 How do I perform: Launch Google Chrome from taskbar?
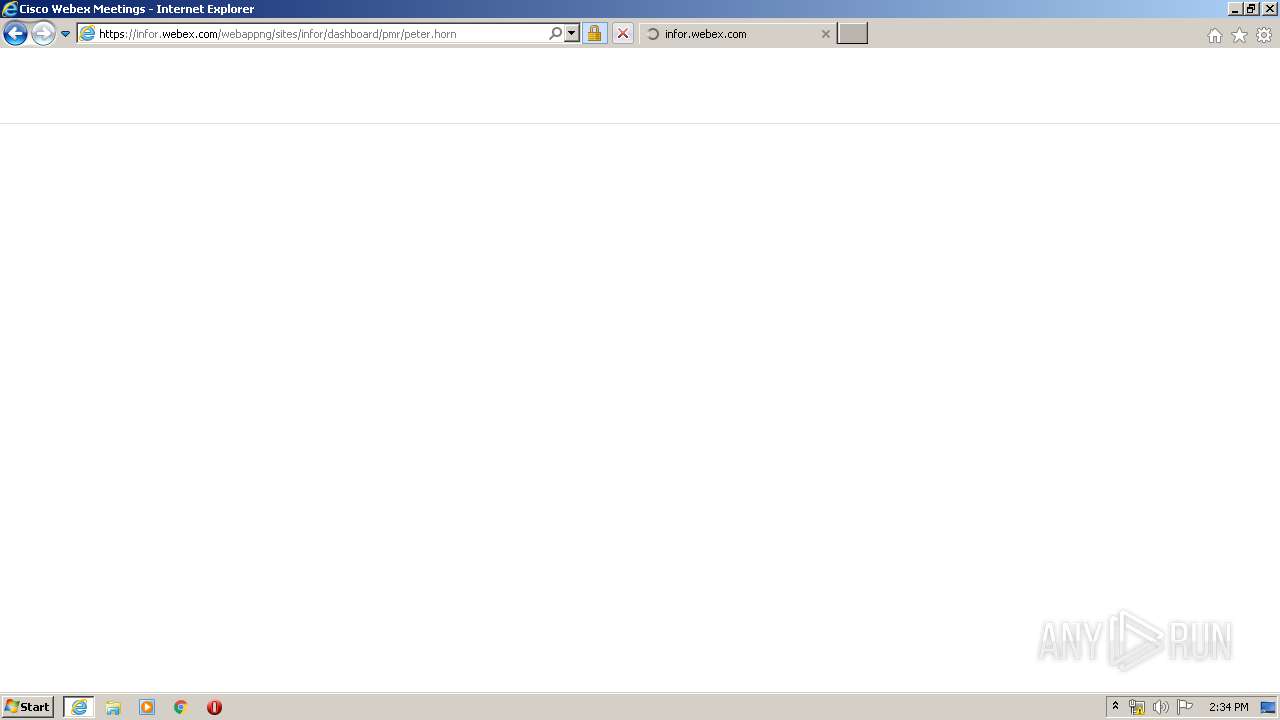coord(181,707)
